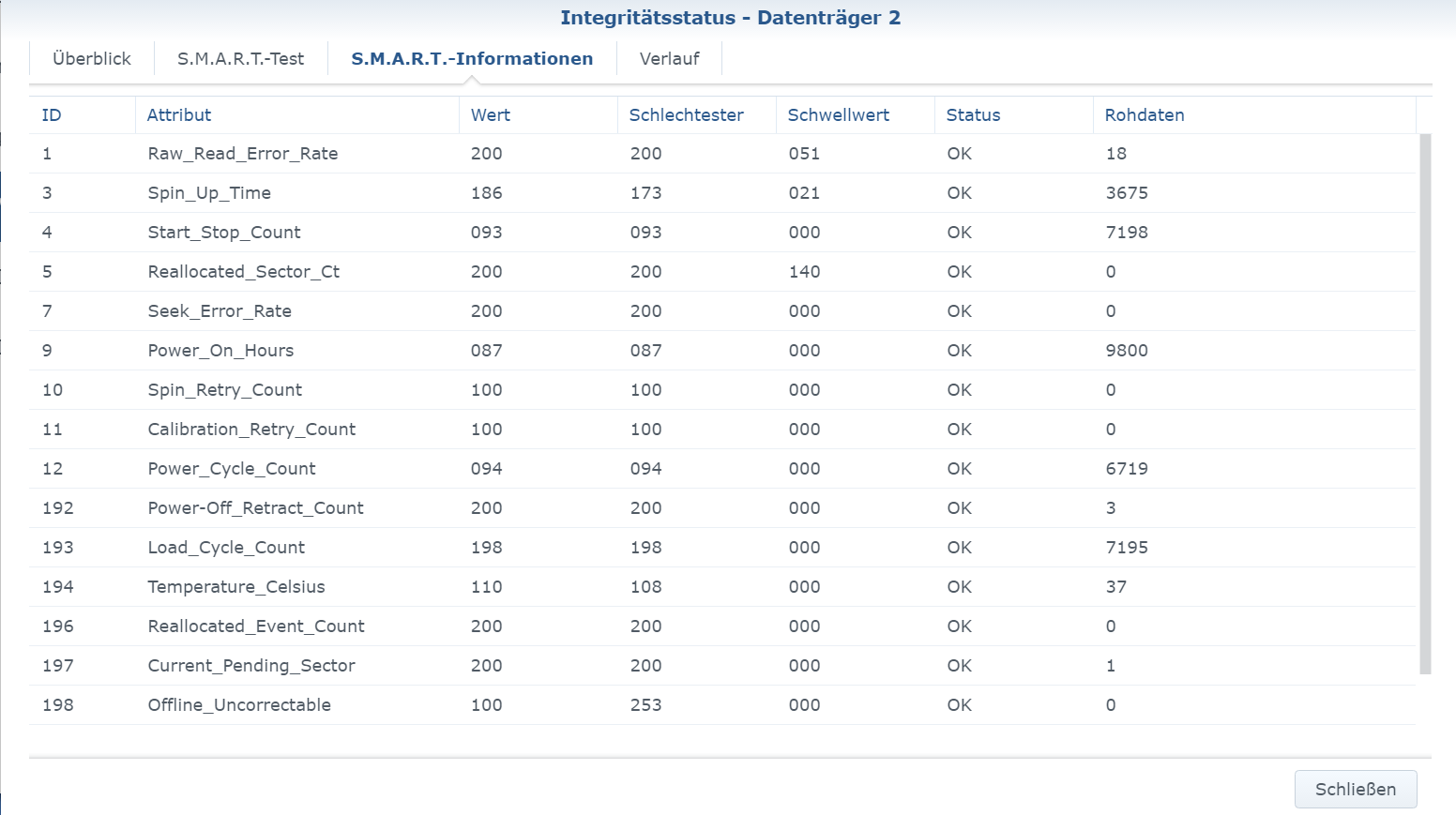
Task: Click worst value 173
Action: coord(645,193)
